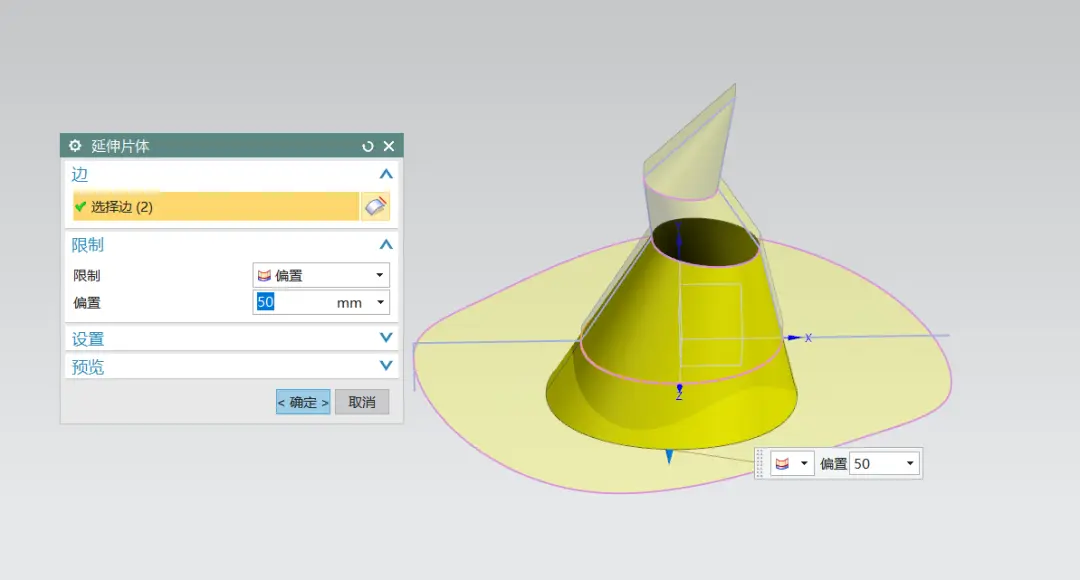Image resolution: width=1080 pixels, height=580 pixels.
Task: Expand the 设置 section
Action: click(x=386, y=338)
